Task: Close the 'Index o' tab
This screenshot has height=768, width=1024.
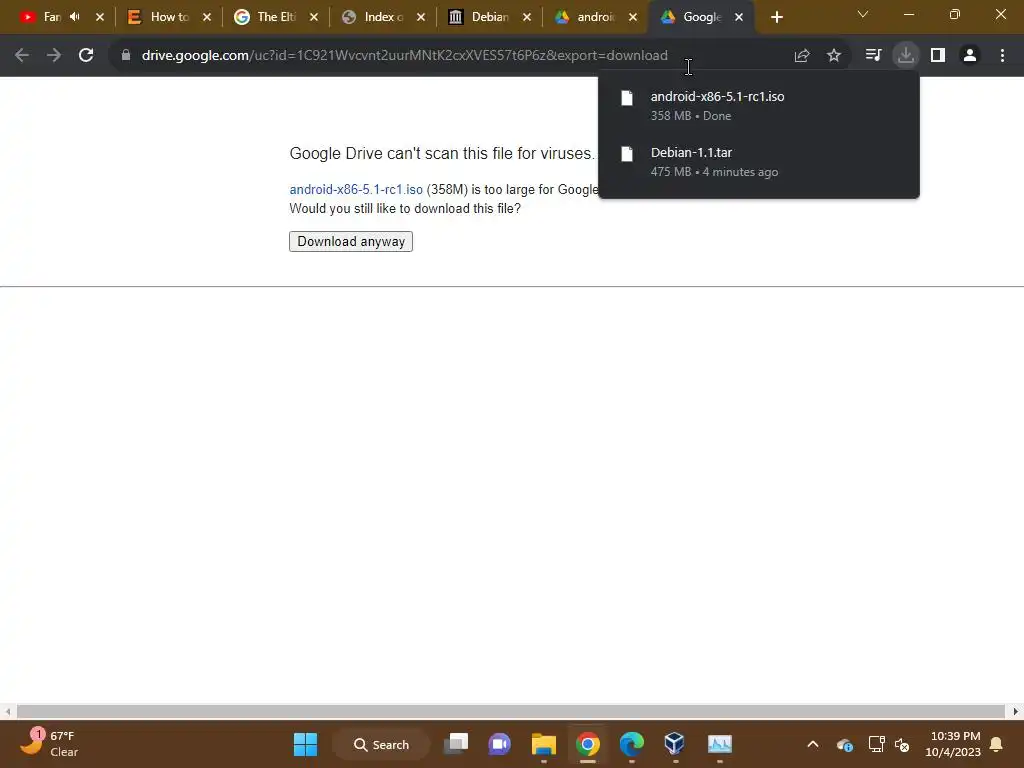Action: point(421,18)
